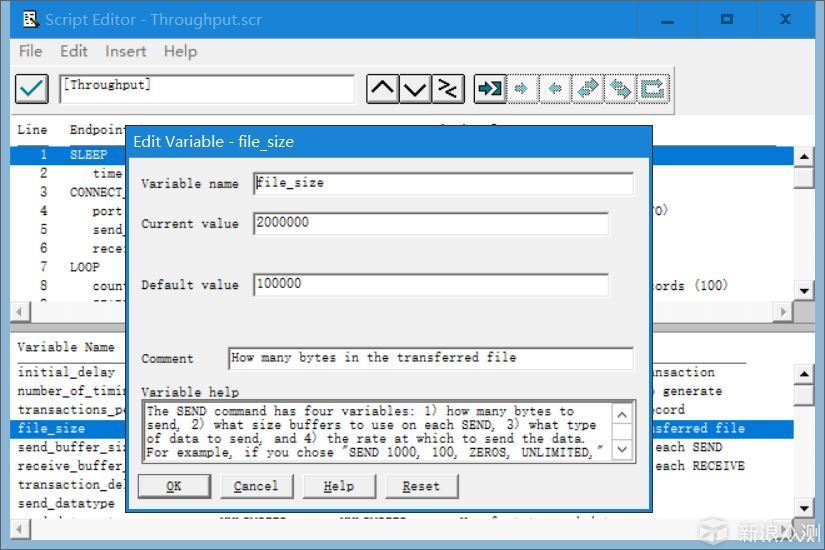Screen dimensions: 825x550
Task: Click the loop insert toolbar icon
Action: [652, 88]
